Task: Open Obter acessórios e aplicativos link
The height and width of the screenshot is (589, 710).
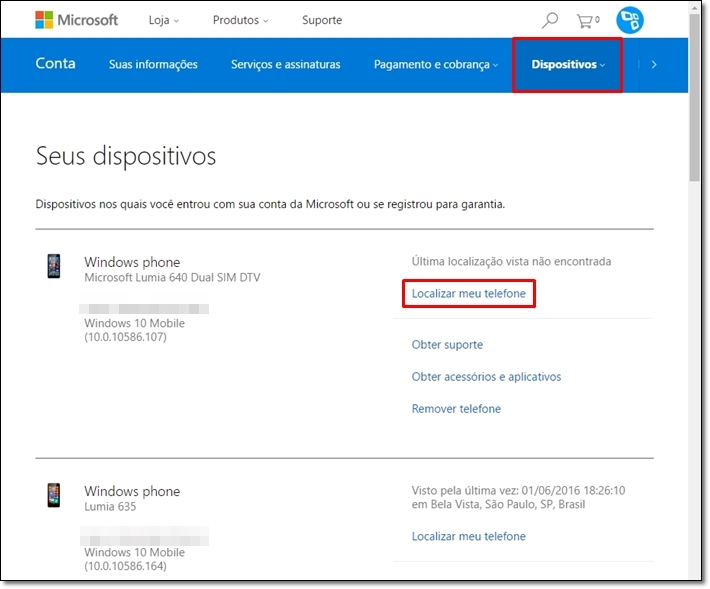Action: (486, 377)
